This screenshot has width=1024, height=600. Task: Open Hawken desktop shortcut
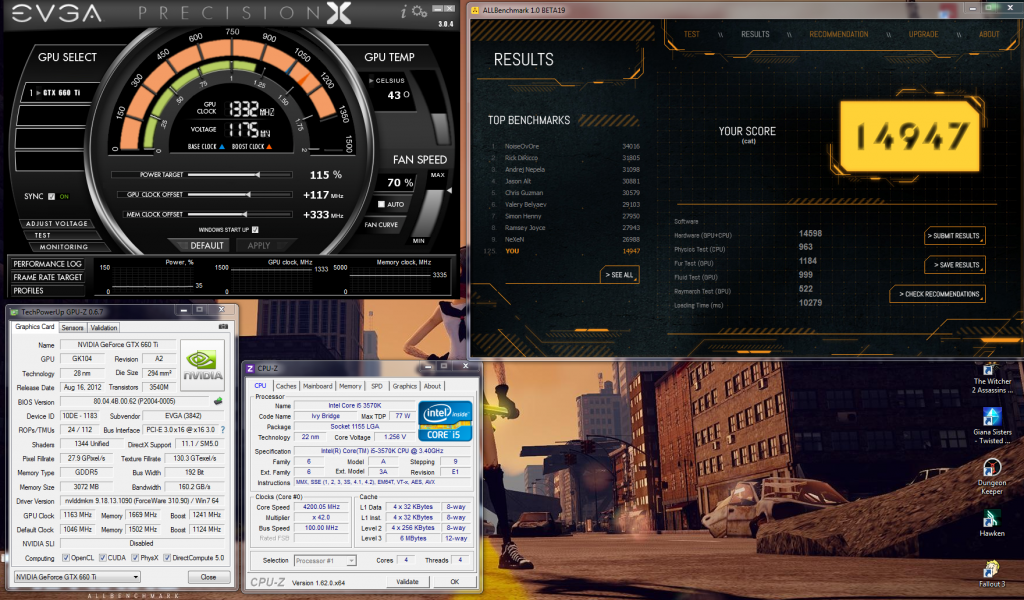pyautogui.click(x=991, y=524)
